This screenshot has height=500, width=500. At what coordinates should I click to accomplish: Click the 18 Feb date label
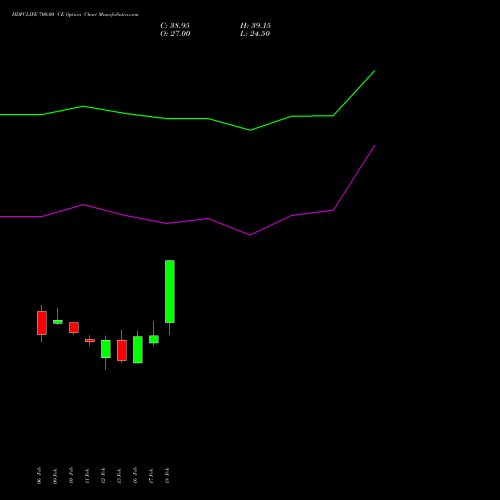(x=167, y=476)
